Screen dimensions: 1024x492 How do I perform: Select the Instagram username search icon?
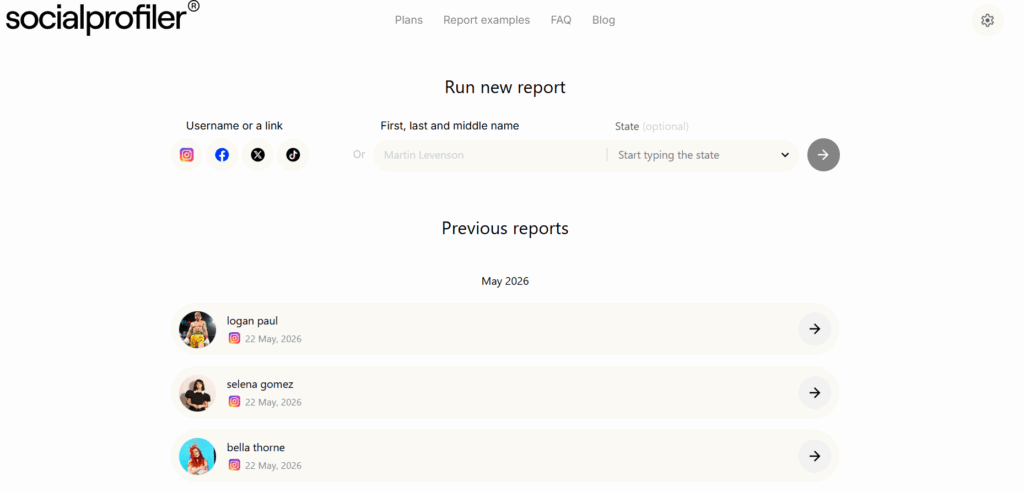click(x=187, y=155)
